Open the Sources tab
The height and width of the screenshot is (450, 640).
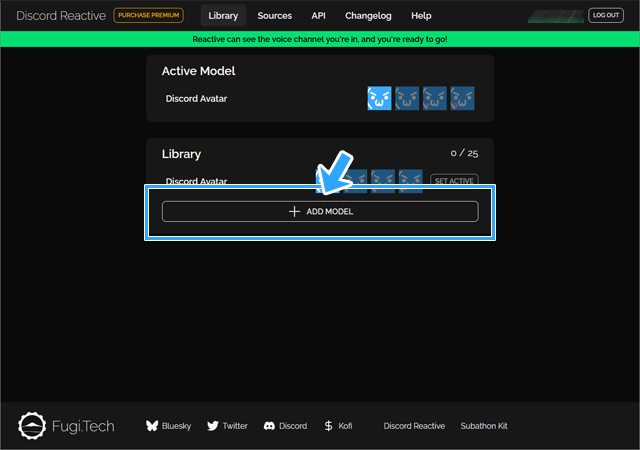275,16
